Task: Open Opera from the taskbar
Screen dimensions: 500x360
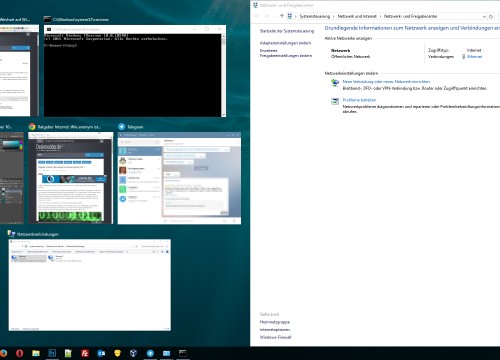Action: tap(19, 353)
